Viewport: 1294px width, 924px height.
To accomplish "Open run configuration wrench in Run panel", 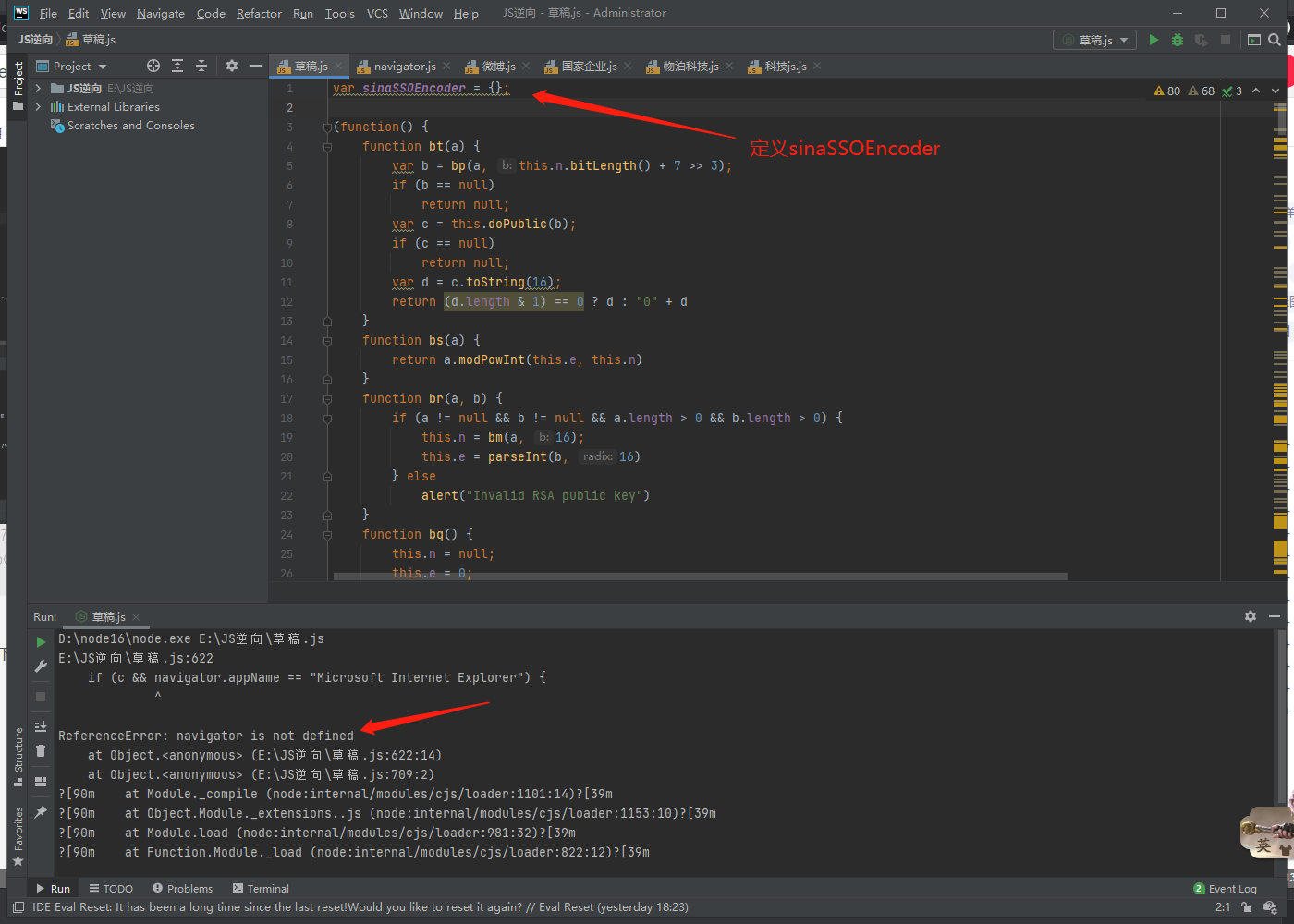I will 41,666.
